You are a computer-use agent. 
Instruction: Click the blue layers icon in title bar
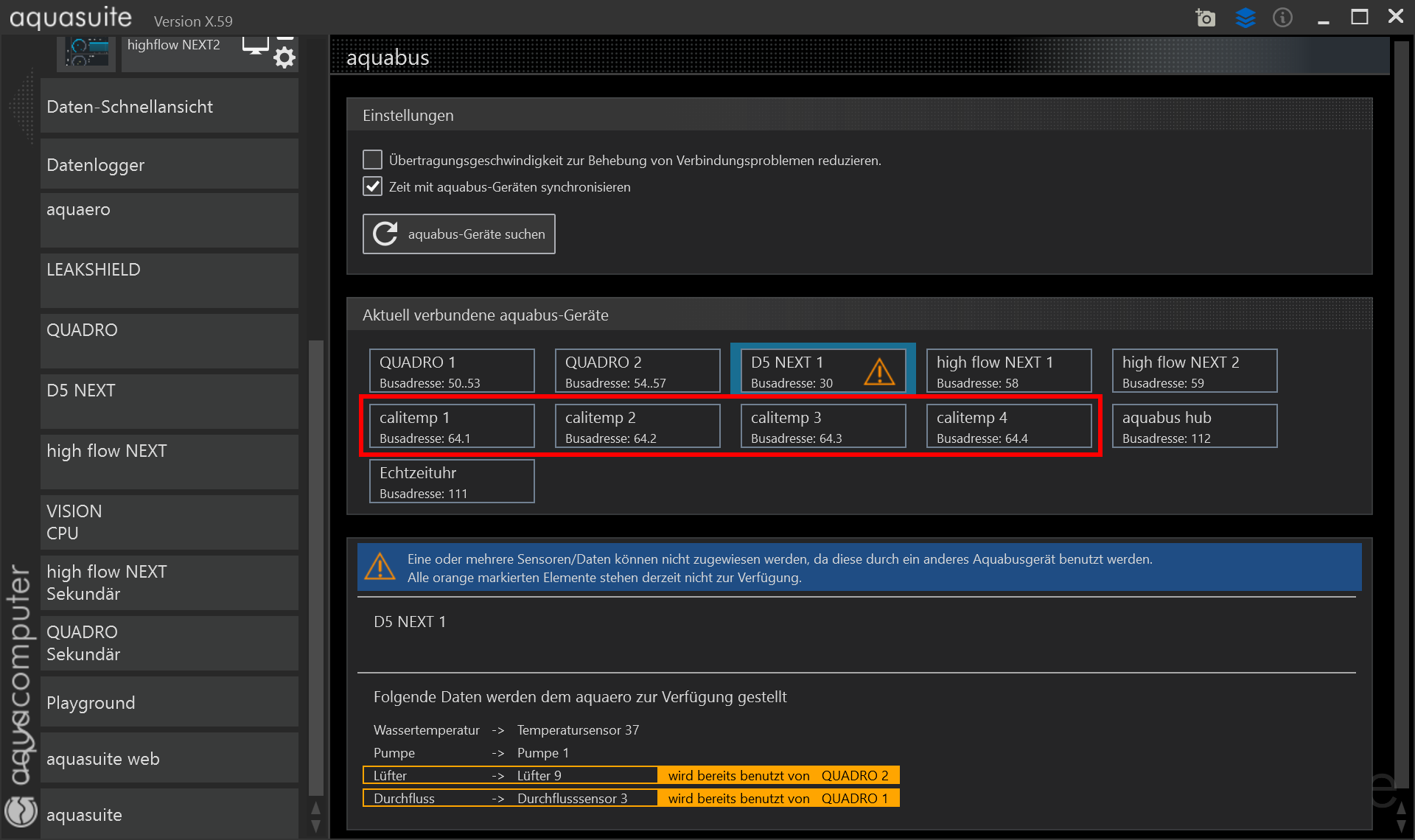[x=1245, y=18]
